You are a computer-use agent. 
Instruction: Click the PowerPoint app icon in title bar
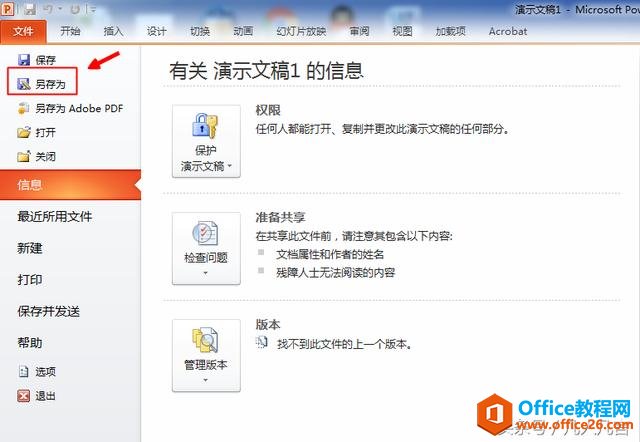7,9
